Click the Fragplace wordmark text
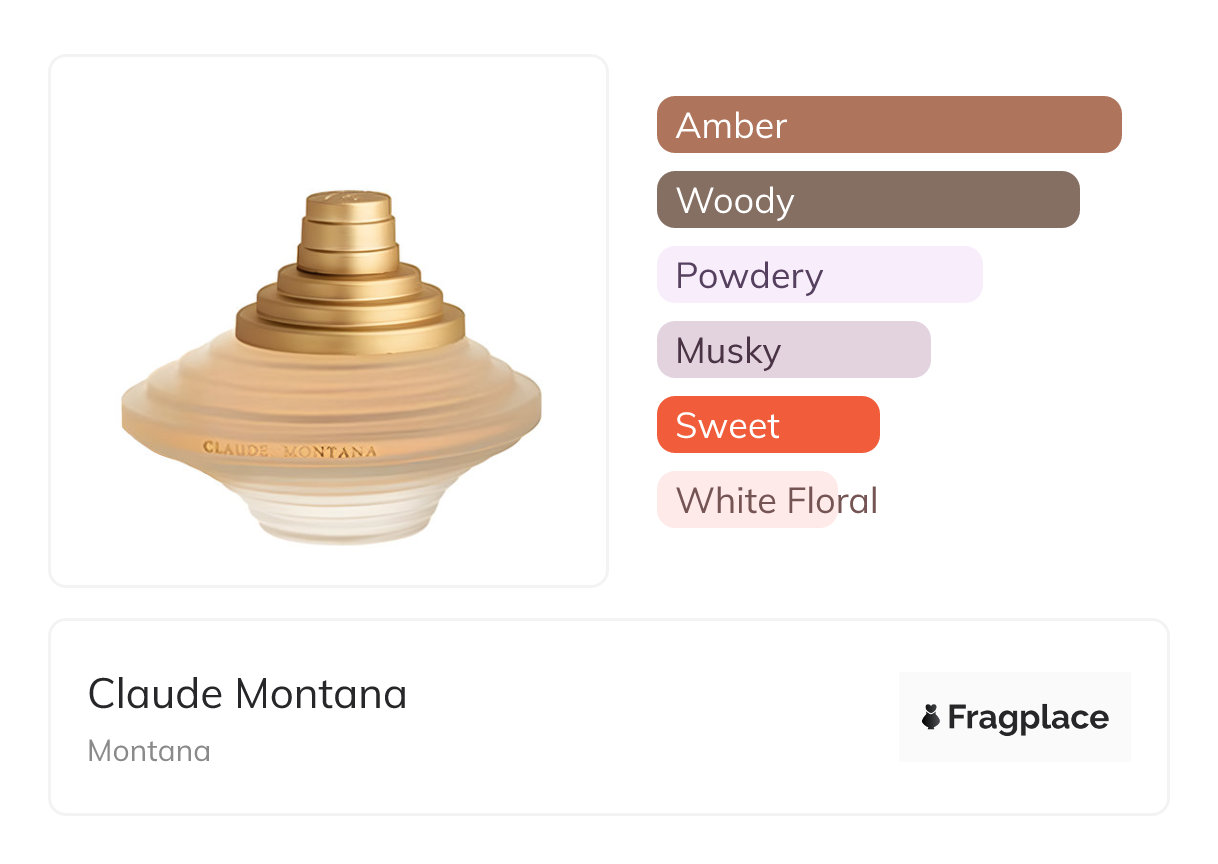Screen dimensions: 1218x864 click(1028, 717)
